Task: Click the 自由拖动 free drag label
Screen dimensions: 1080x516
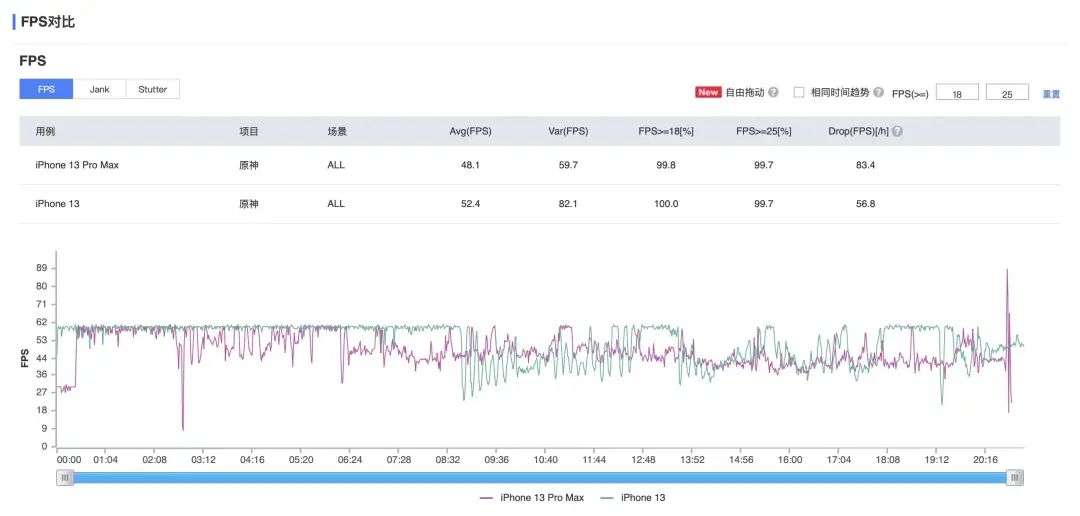Action: point(744,92)
